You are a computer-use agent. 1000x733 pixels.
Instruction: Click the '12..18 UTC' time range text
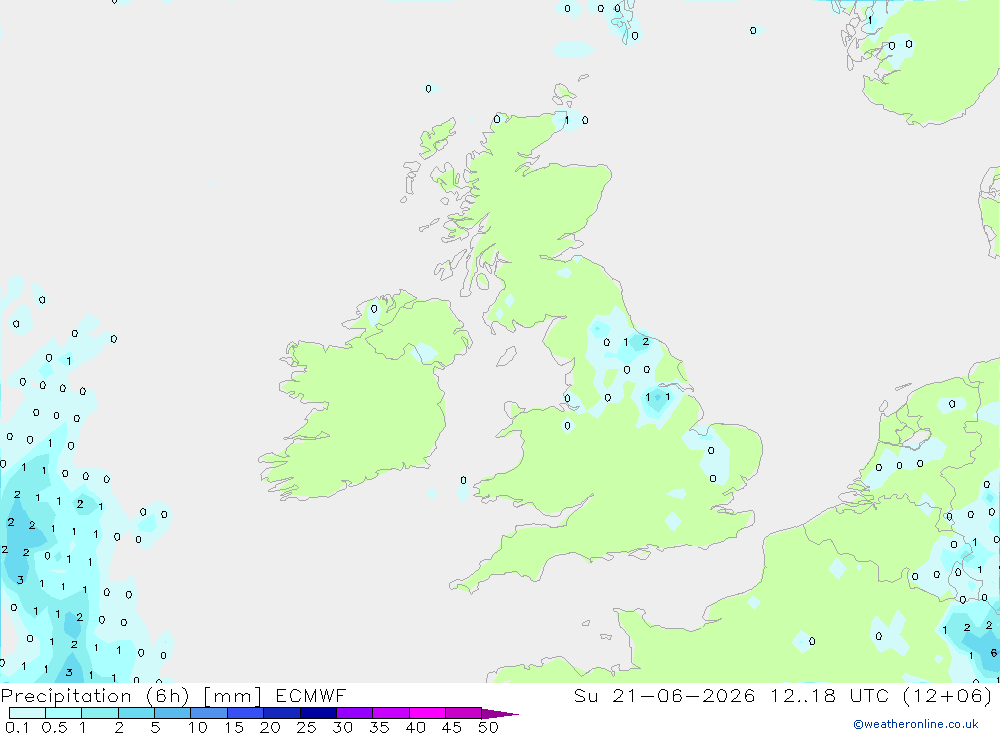point(828,695)
